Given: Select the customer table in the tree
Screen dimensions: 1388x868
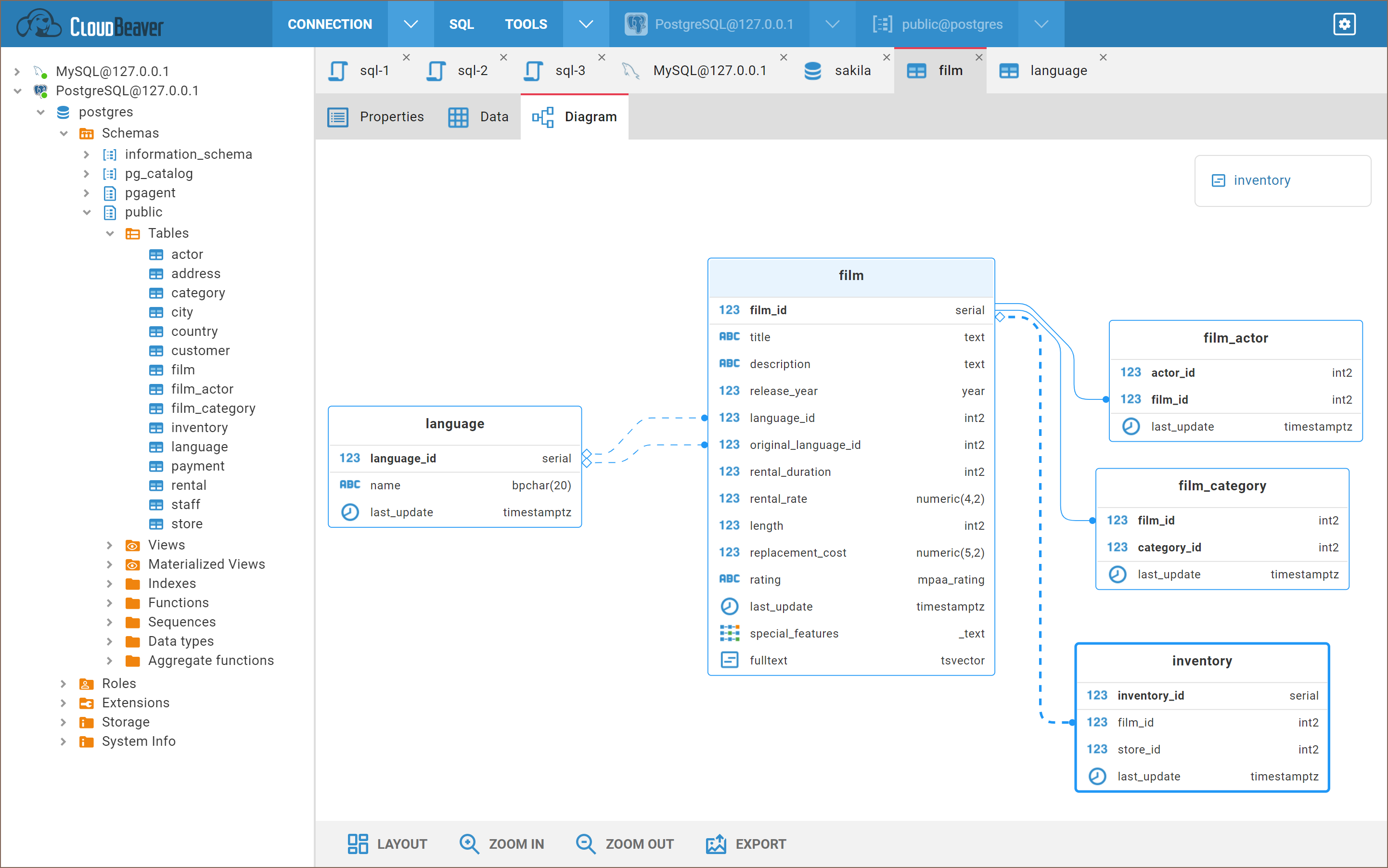Looking at the screenshot, I should 200,350.
